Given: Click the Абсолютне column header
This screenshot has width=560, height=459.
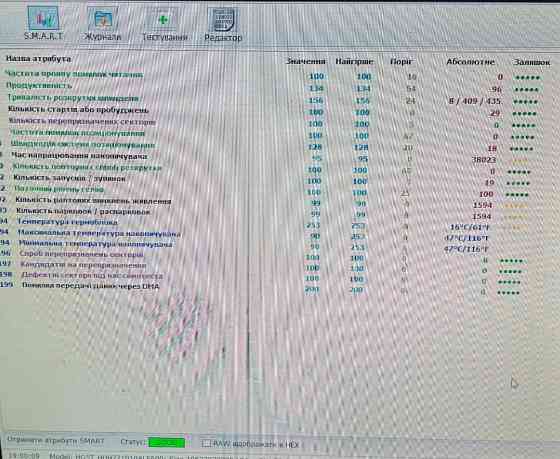Looking at the screenshot, I should 470,62.
